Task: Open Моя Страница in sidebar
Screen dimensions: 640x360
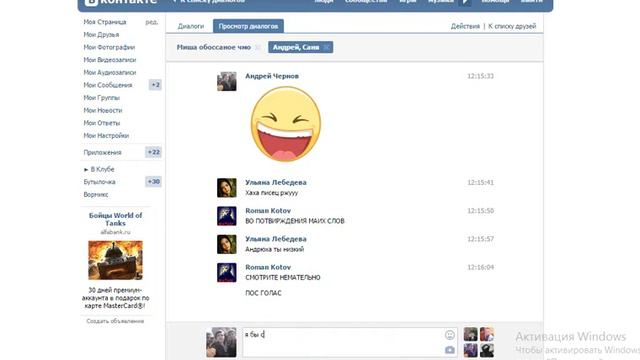Action: point(105,22)
